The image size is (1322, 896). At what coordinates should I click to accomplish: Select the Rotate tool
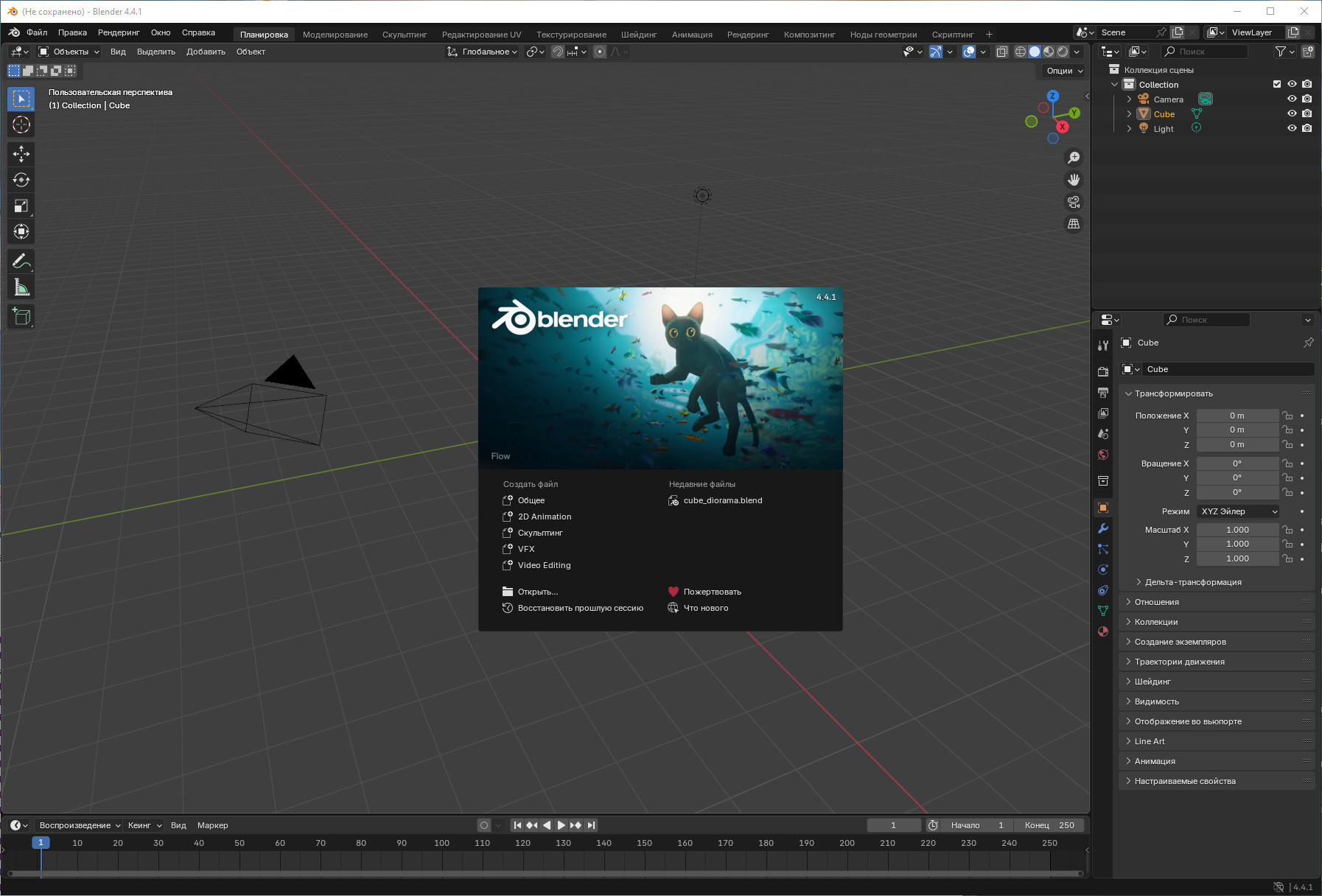pyautogui.click(x=21, y=180)
